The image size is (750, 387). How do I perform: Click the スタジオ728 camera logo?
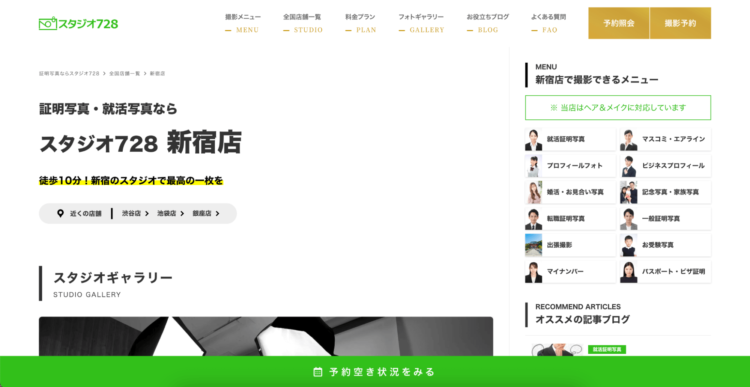tap(78, 23)
